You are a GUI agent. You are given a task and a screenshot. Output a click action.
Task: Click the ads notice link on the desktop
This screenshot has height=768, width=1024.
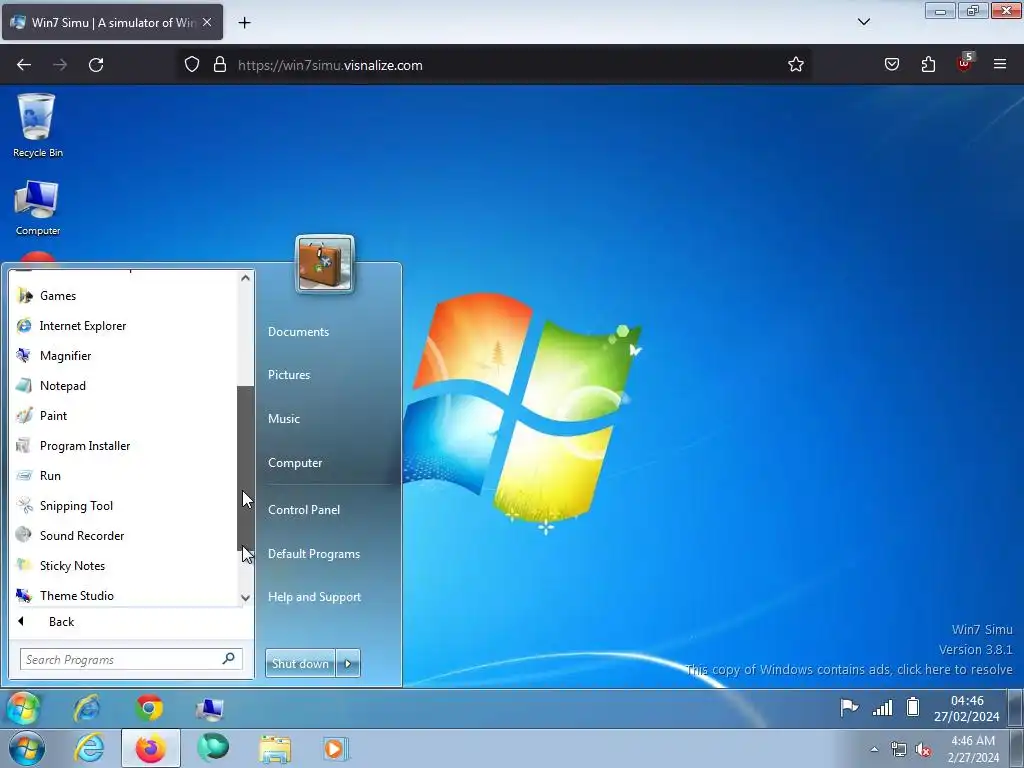click(x=849, y=670)
